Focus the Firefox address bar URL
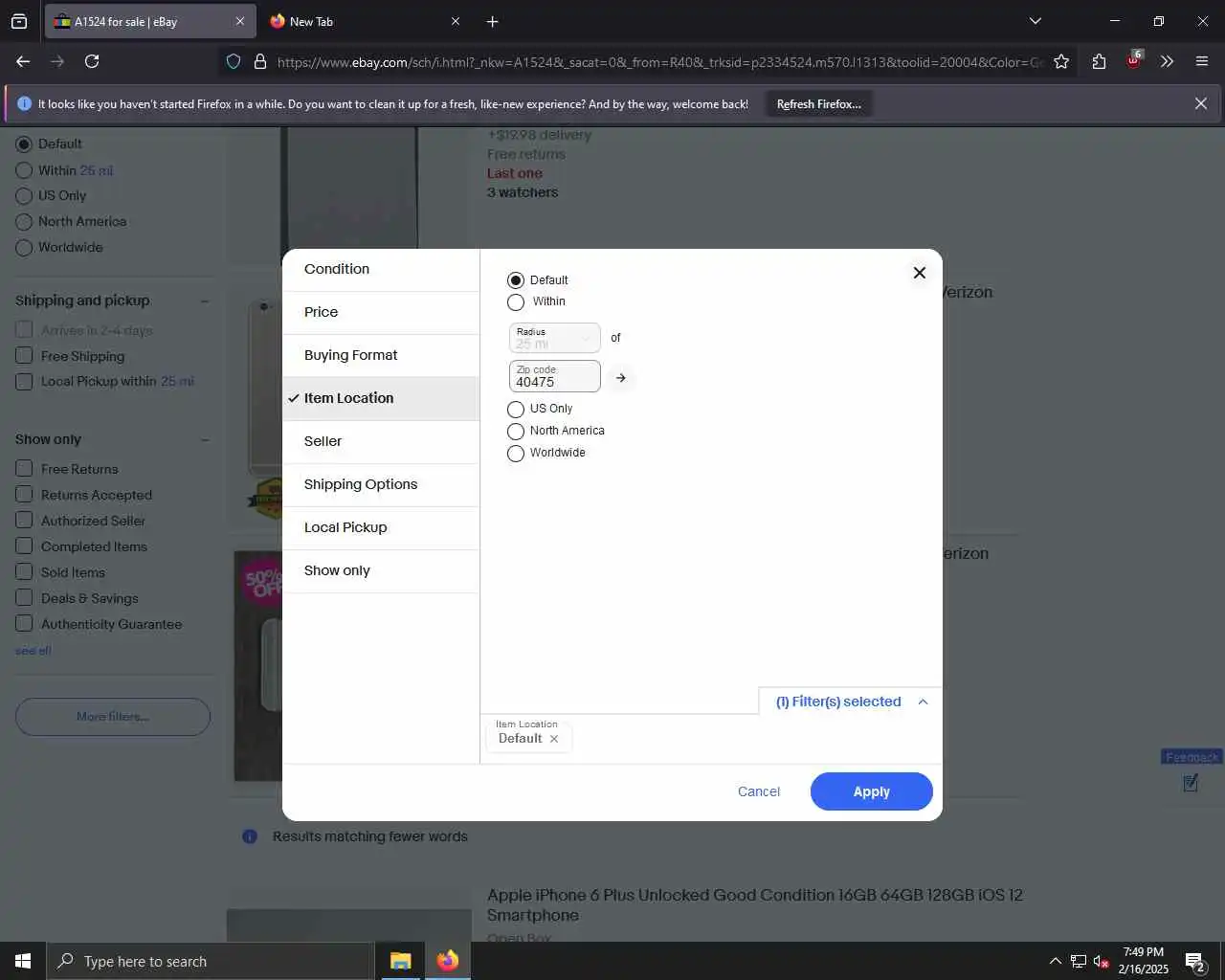The image size is (1225, 980). coord(659,62)
